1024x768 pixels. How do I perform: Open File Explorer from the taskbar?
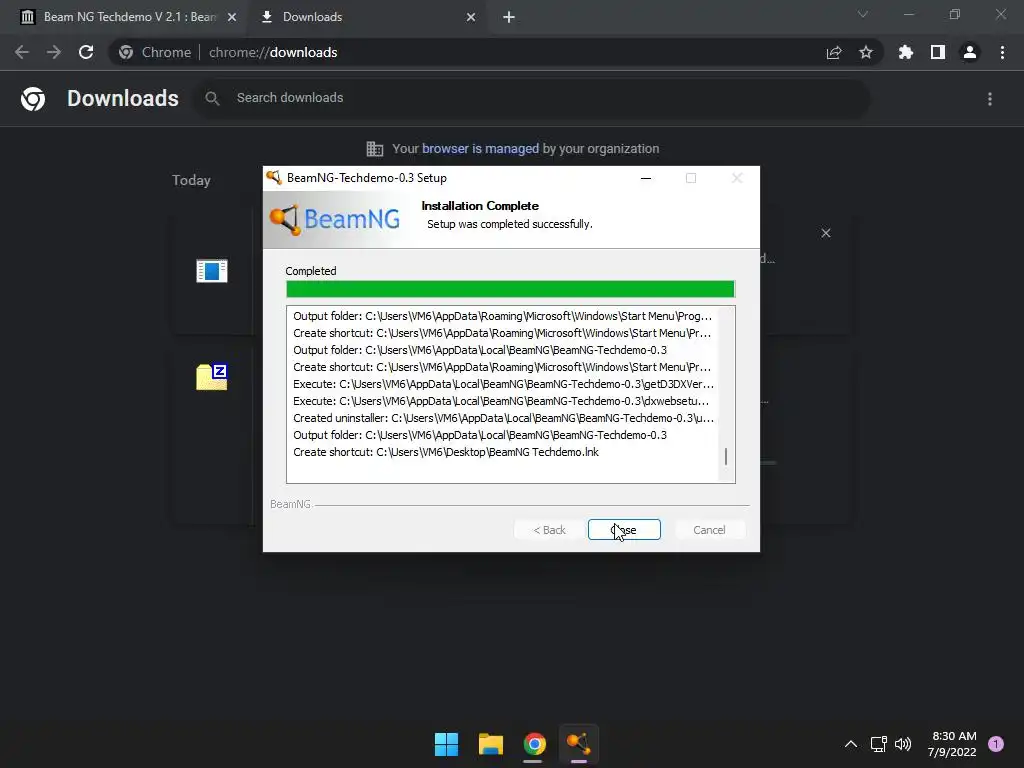pos(490,744)
